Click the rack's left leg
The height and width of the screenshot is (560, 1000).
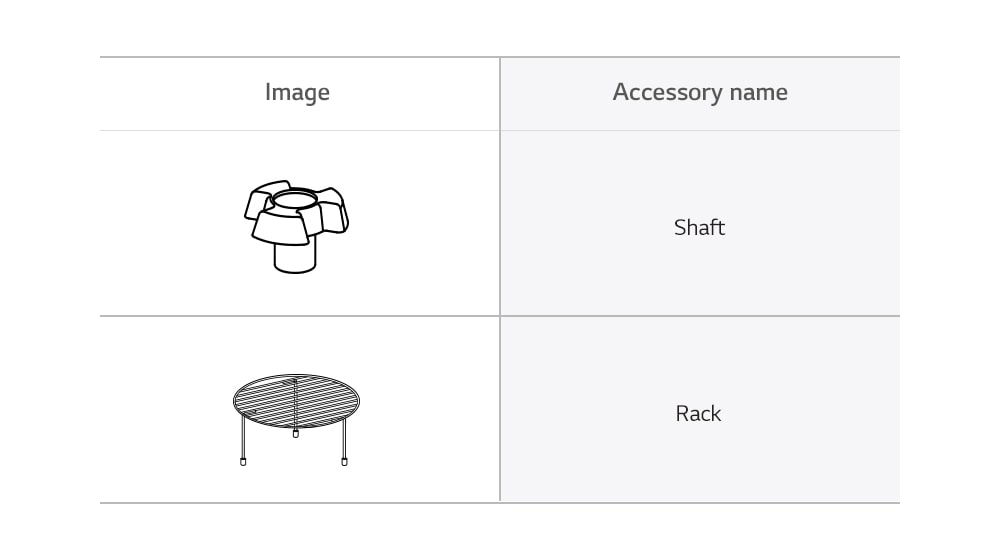(243, 440)
